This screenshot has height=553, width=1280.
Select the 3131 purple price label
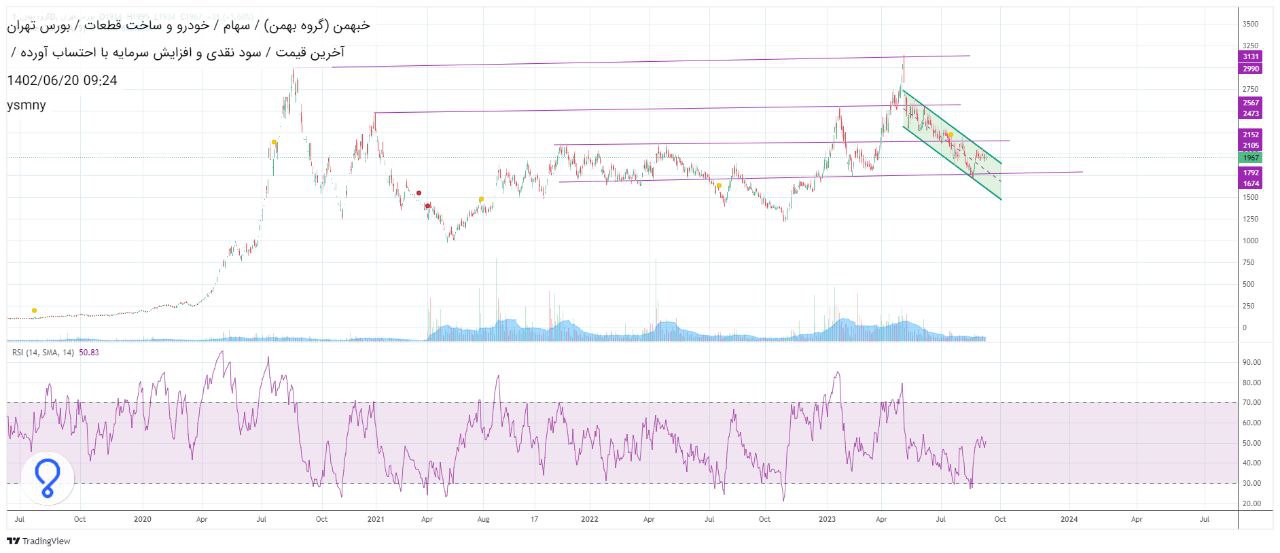pyautogui.click(x=1250, y=58)
